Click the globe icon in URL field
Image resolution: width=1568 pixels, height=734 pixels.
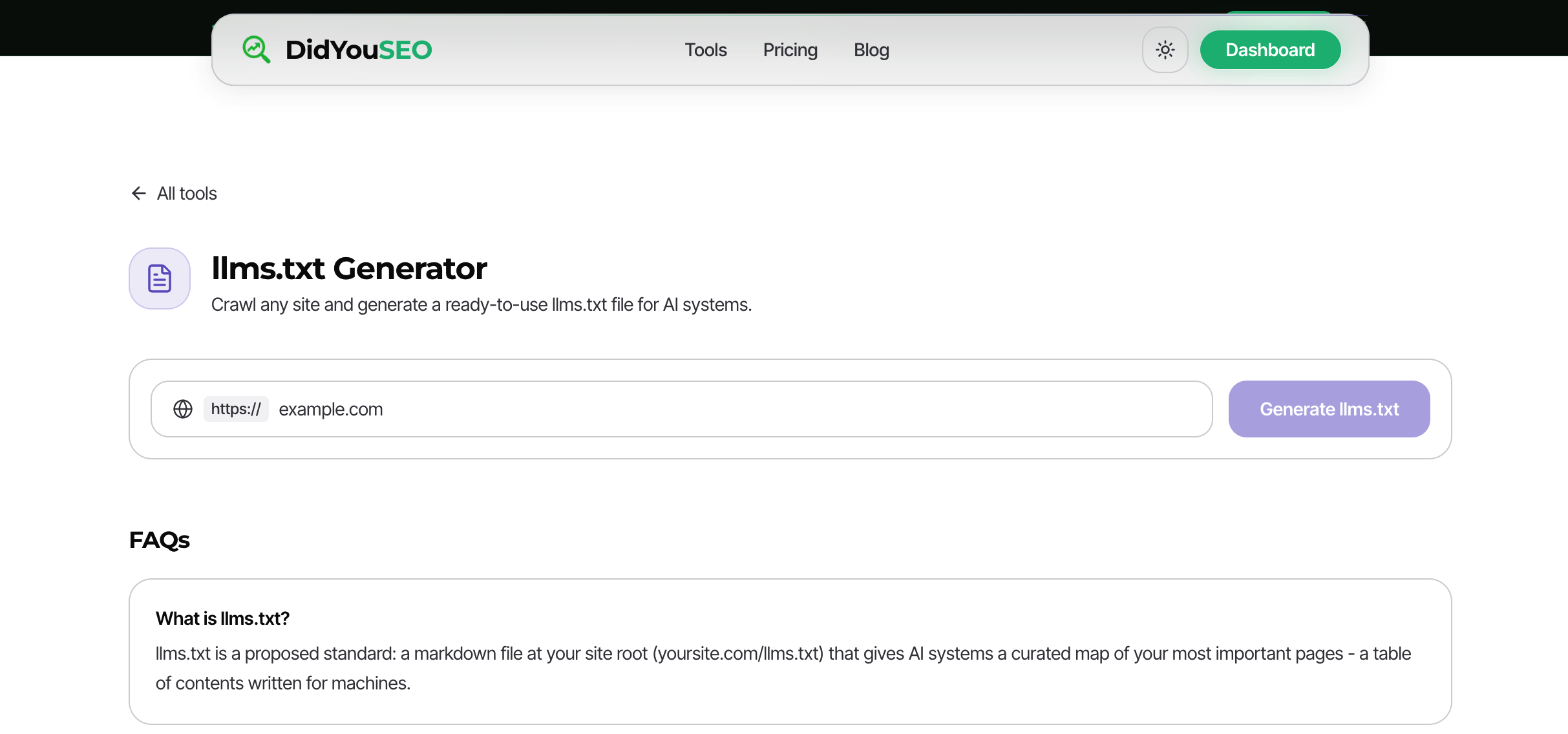(183, 409)
